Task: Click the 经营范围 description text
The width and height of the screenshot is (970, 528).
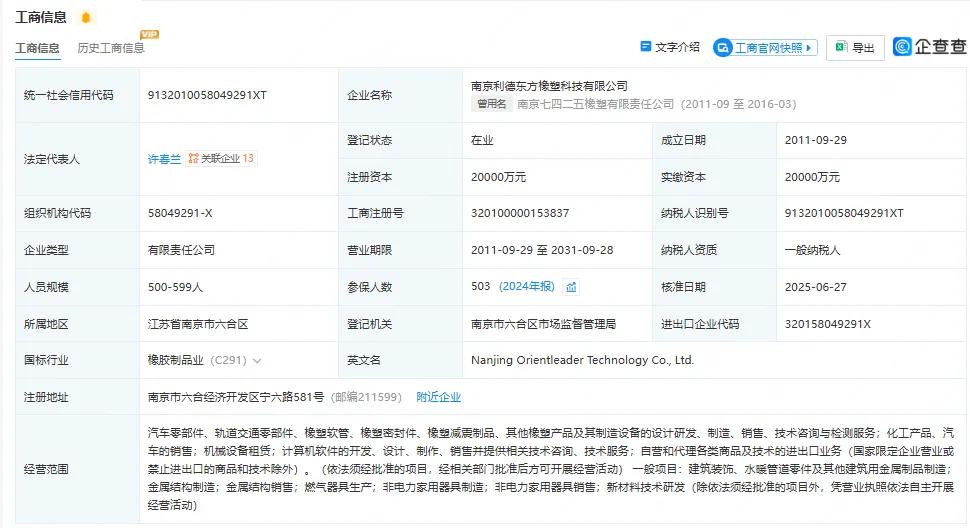Action: (x=551, y=469)
